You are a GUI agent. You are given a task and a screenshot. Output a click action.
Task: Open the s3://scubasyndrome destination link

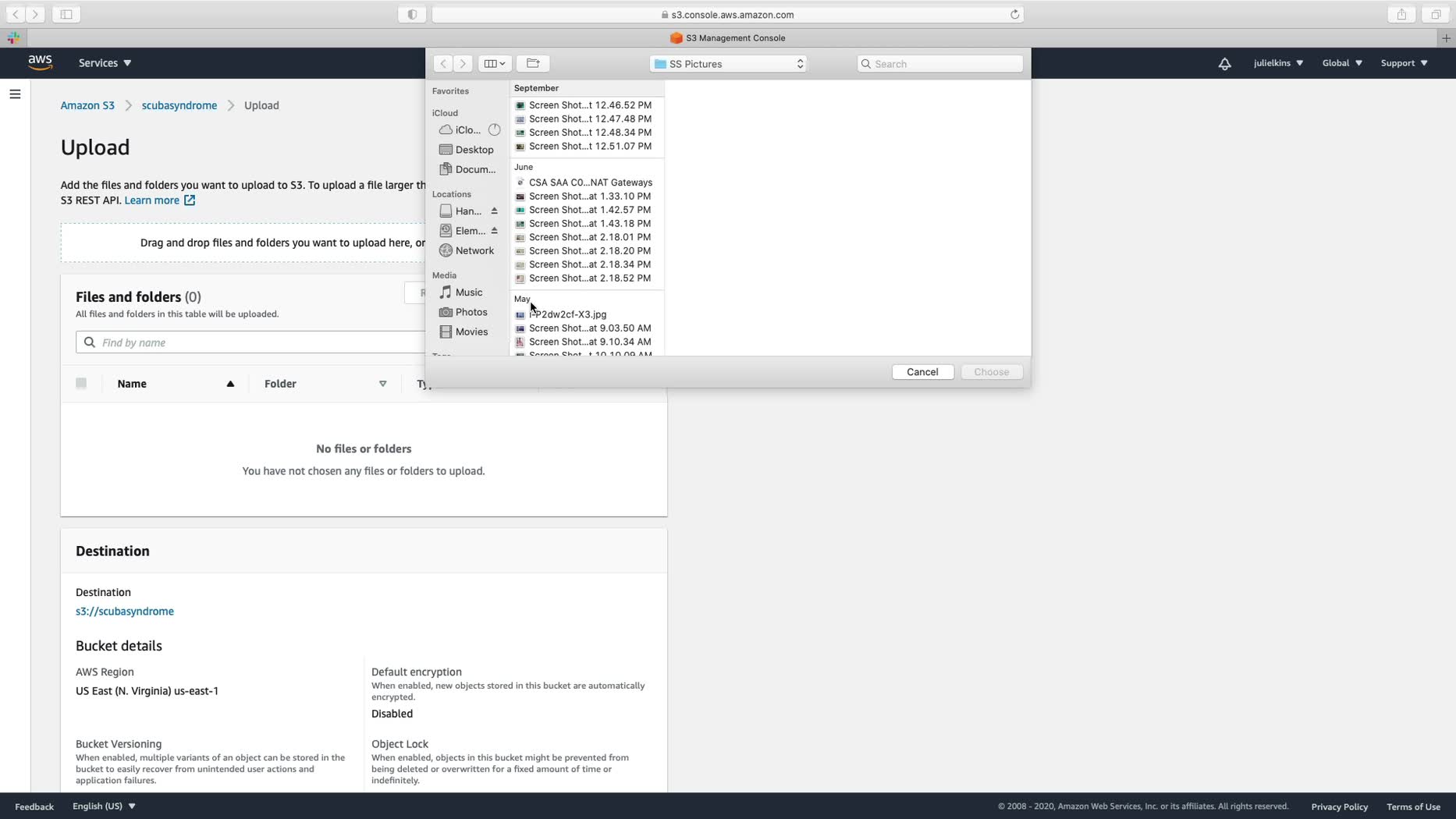(x=125, y=612)
